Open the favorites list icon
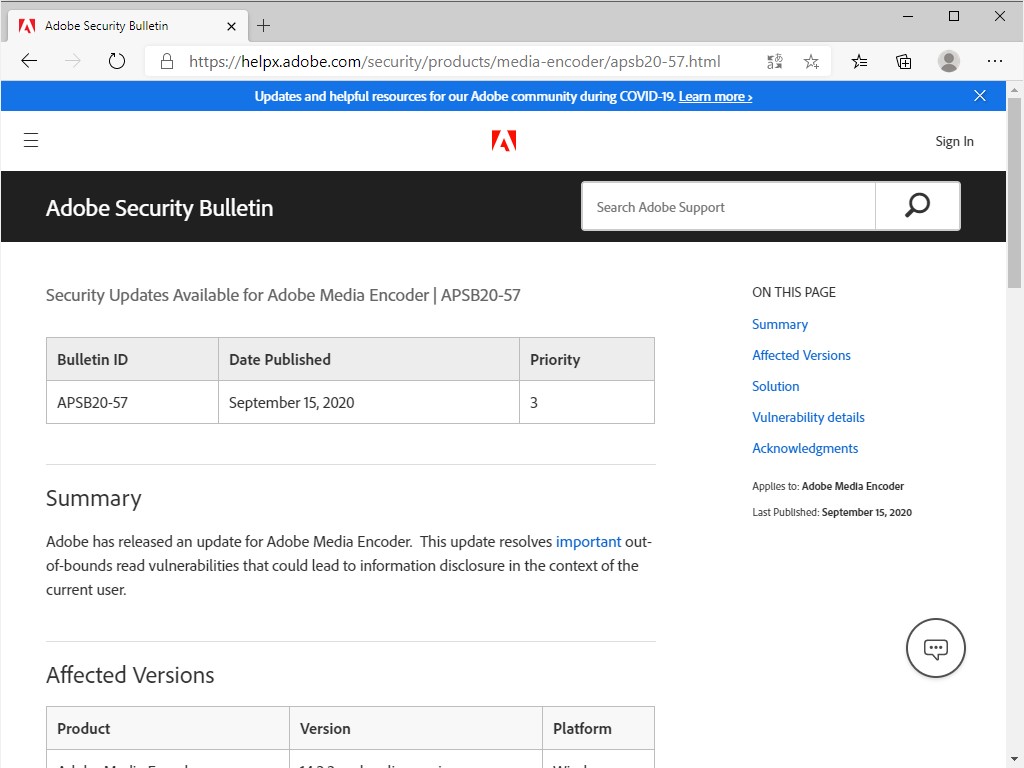1024x768 pixels. [859, 61]
